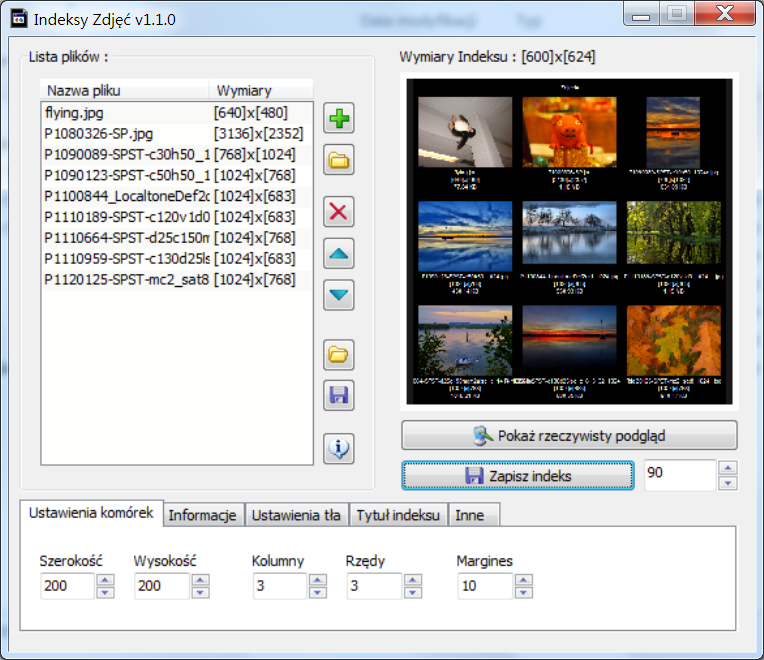This screenshot has height=660, width=764.
Task: Move file down with the down arrow icon
Action: click(x=340, y=295)
